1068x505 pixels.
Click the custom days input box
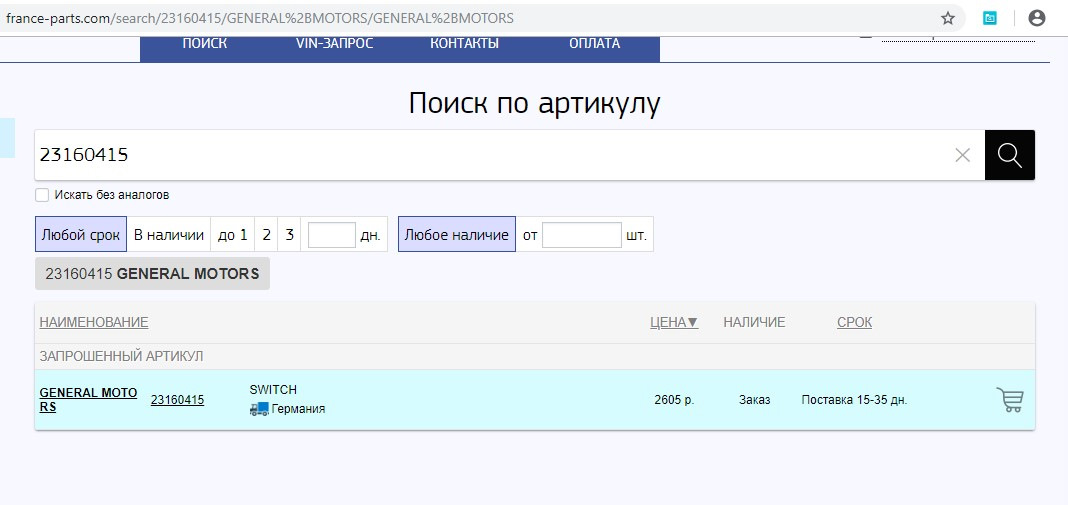(332, 235)
